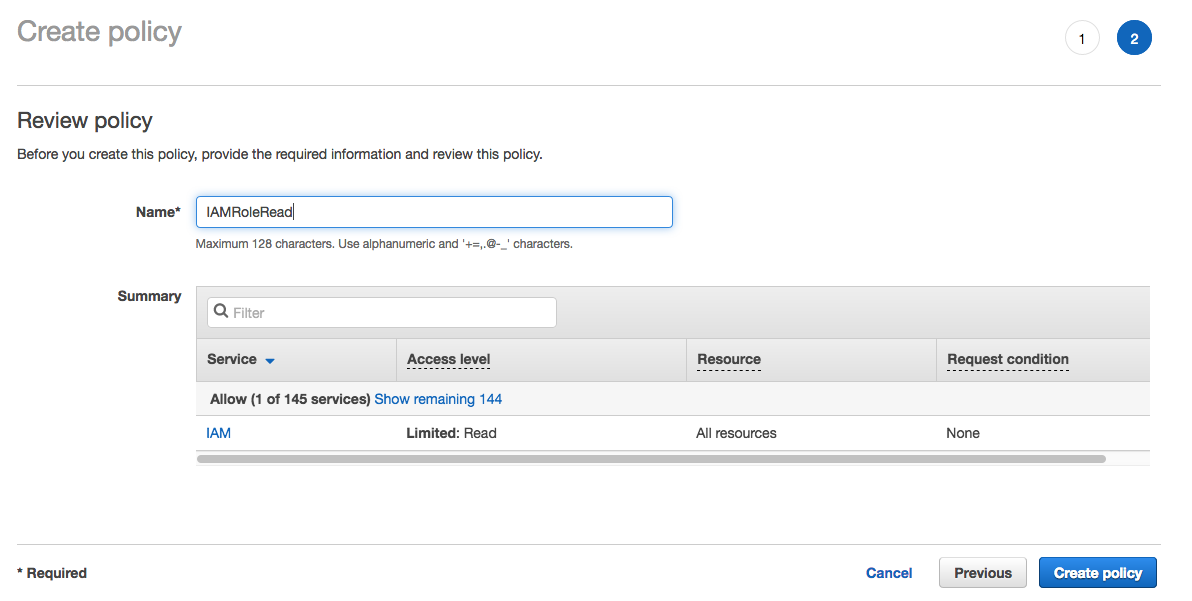The width and height of the screenshot is (1192, 601).
Task: Click the Create policy button
Action: coord(1098,573)
